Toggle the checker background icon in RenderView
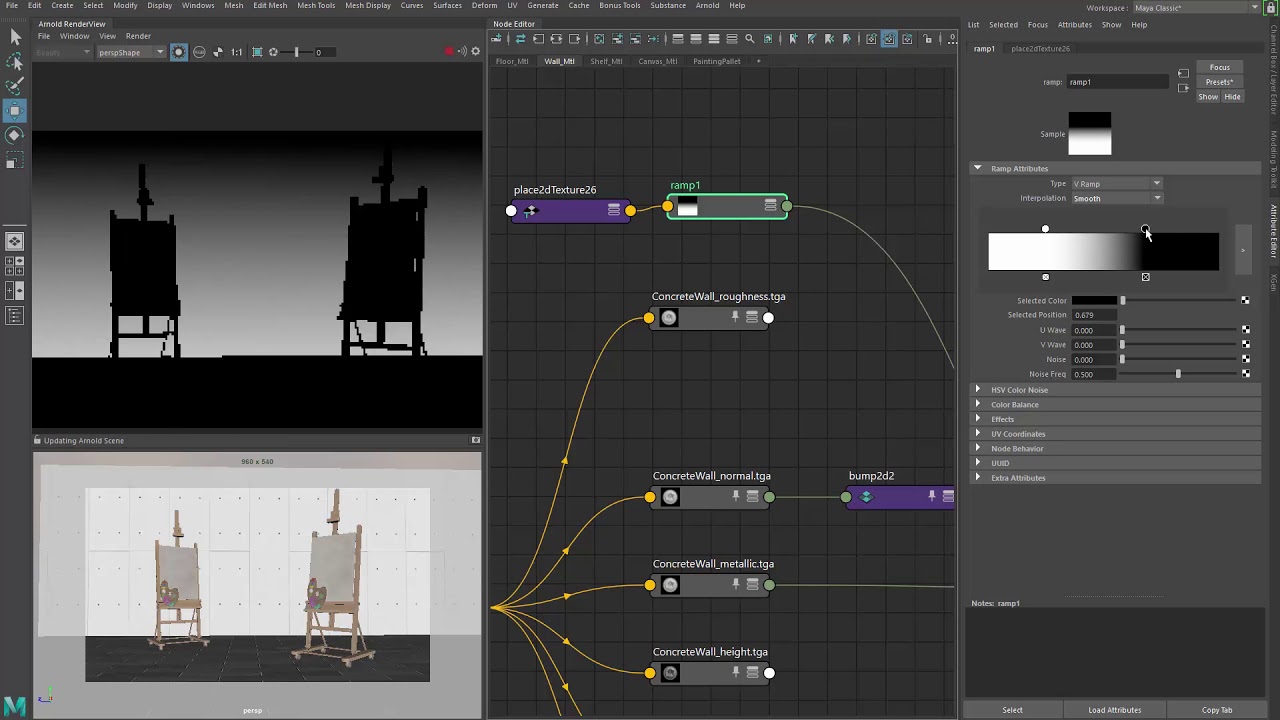 (218, 52)
